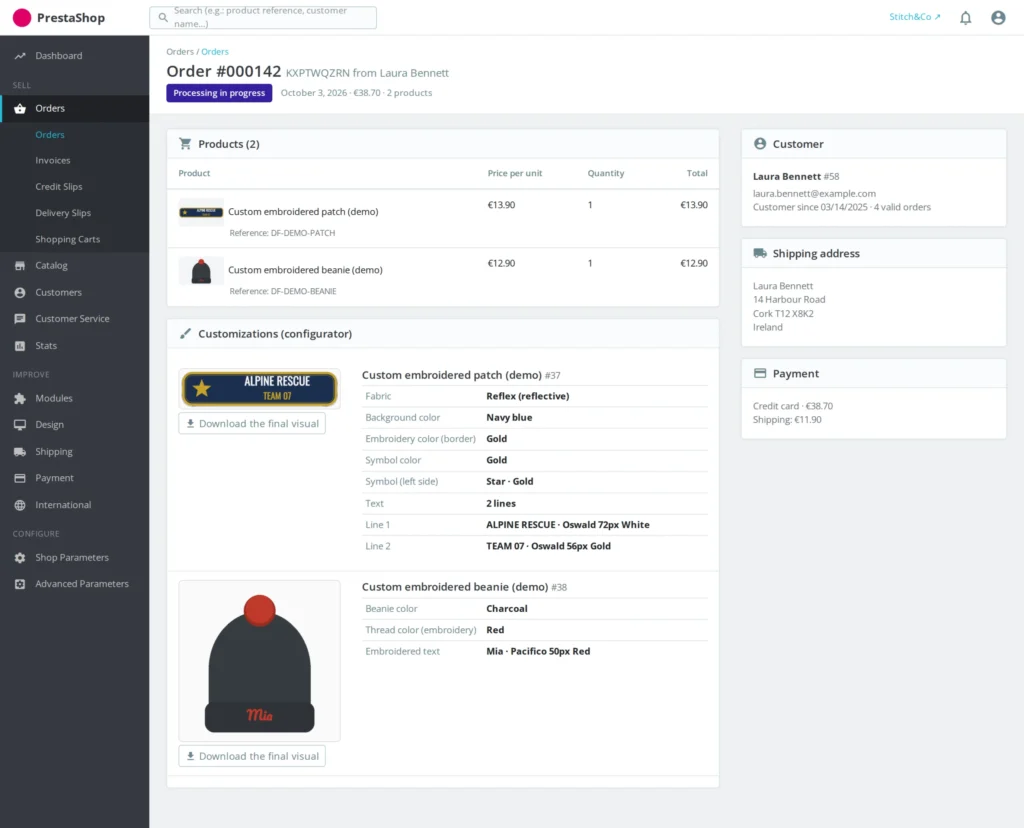Open Customer Service menu
The width and height of the screenshot is (1024, 828).
pyautogui.click(x=72, y=319)
